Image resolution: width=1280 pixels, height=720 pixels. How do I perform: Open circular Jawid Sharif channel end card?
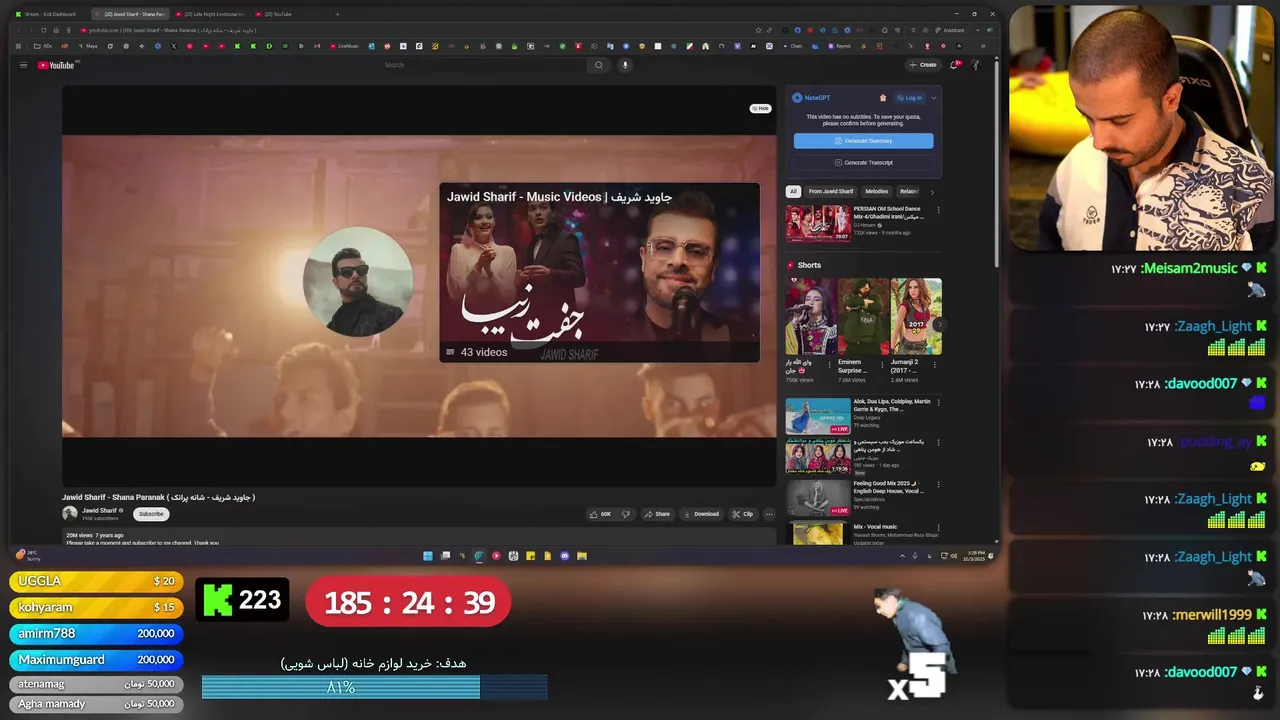tap(358, 281)
